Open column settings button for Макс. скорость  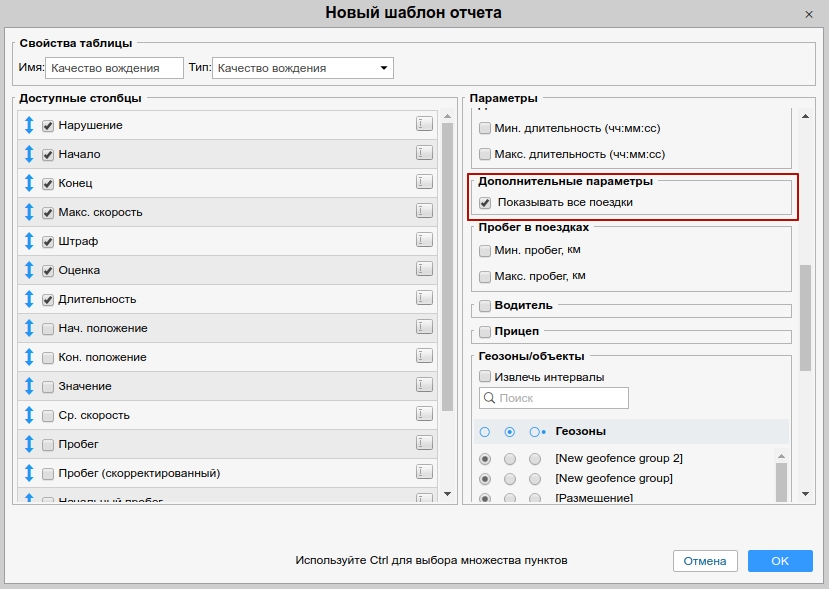coord(424,211)
